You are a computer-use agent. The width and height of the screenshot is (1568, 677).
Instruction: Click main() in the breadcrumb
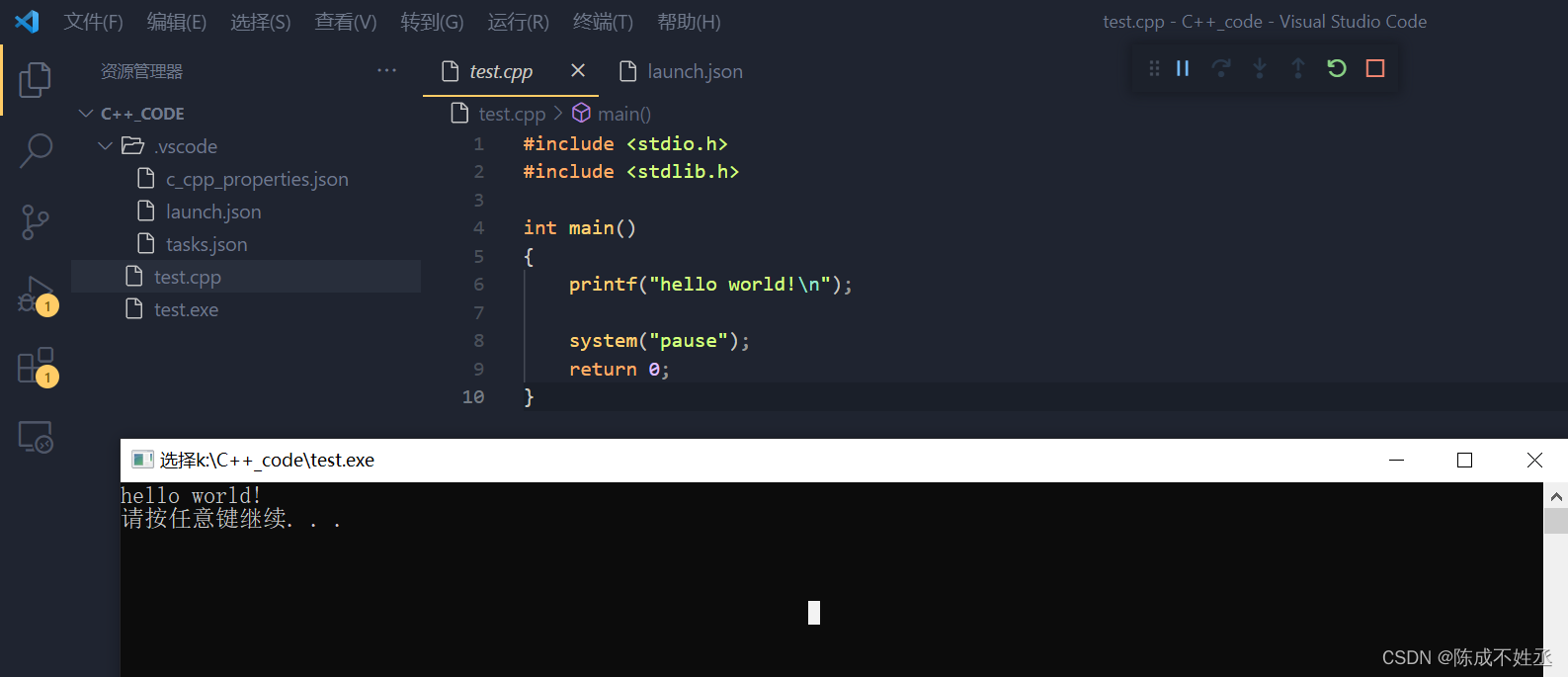pos(624,114)
